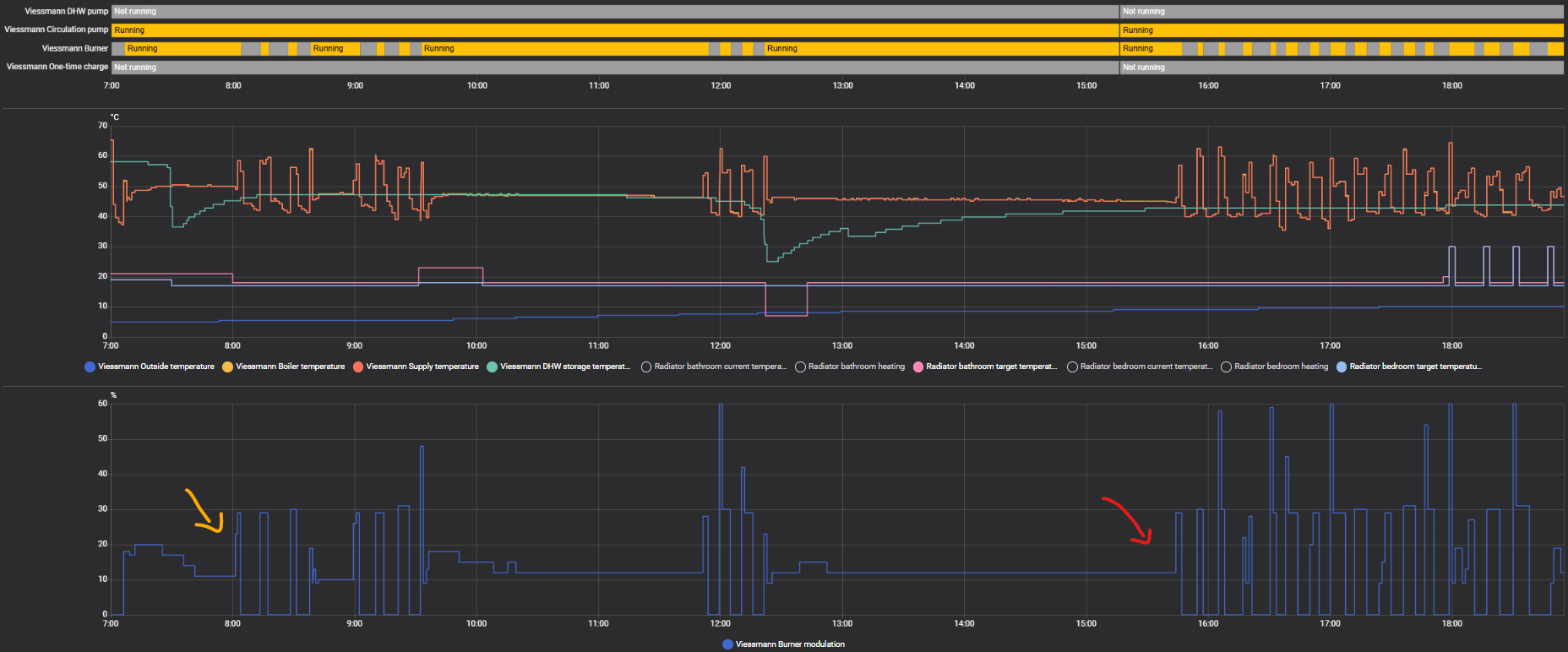Viewport: 1568px width, 652px height.
Task: Toggle Radiator bathroom target temperature legend
Action: [985, 367]
